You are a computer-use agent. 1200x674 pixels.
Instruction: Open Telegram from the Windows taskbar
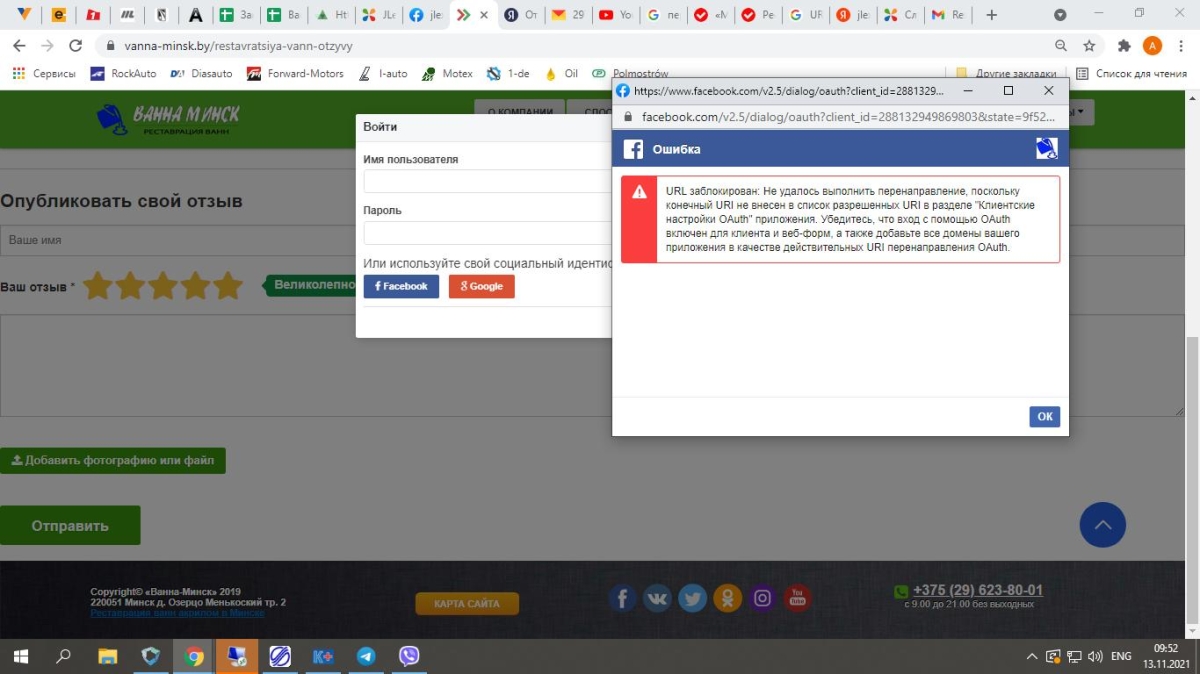(366, 657)
